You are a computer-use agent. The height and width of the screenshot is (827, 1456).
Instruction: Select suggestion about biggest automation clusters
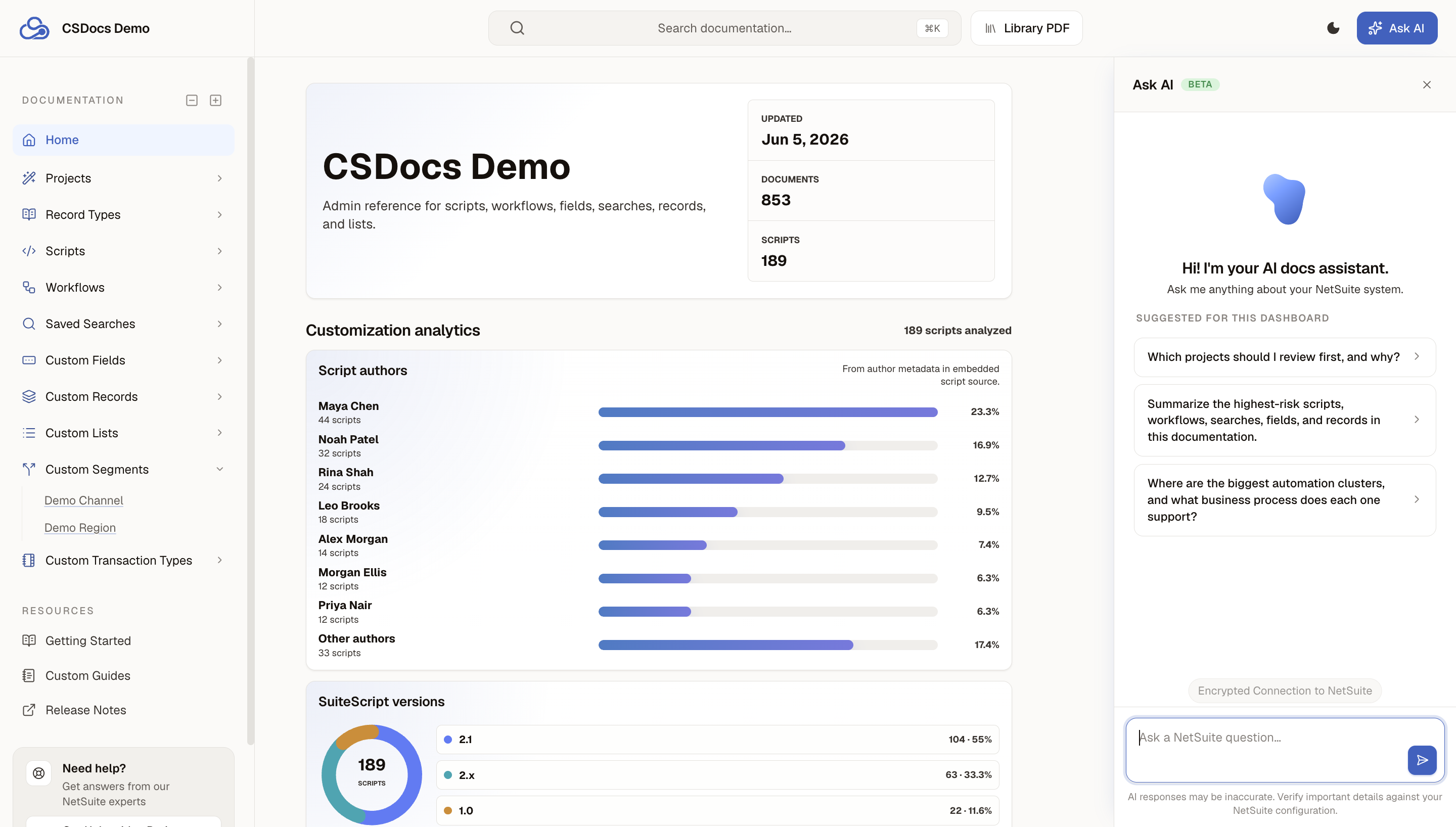pos(1285,500)
